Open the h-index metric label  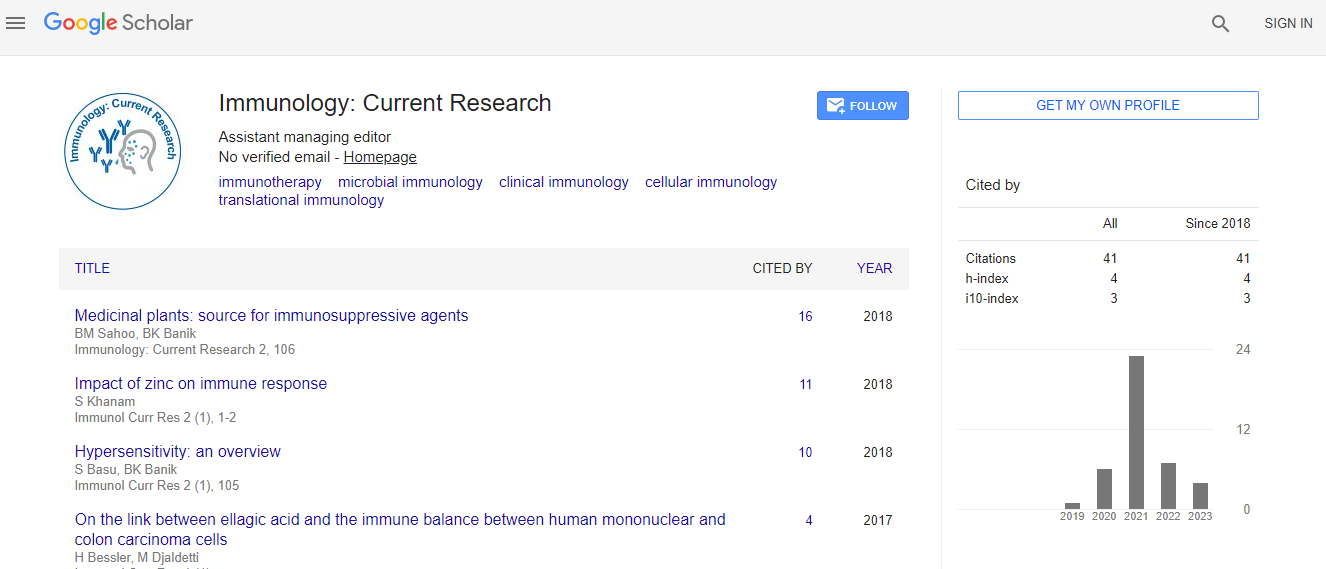click(986, 278)
